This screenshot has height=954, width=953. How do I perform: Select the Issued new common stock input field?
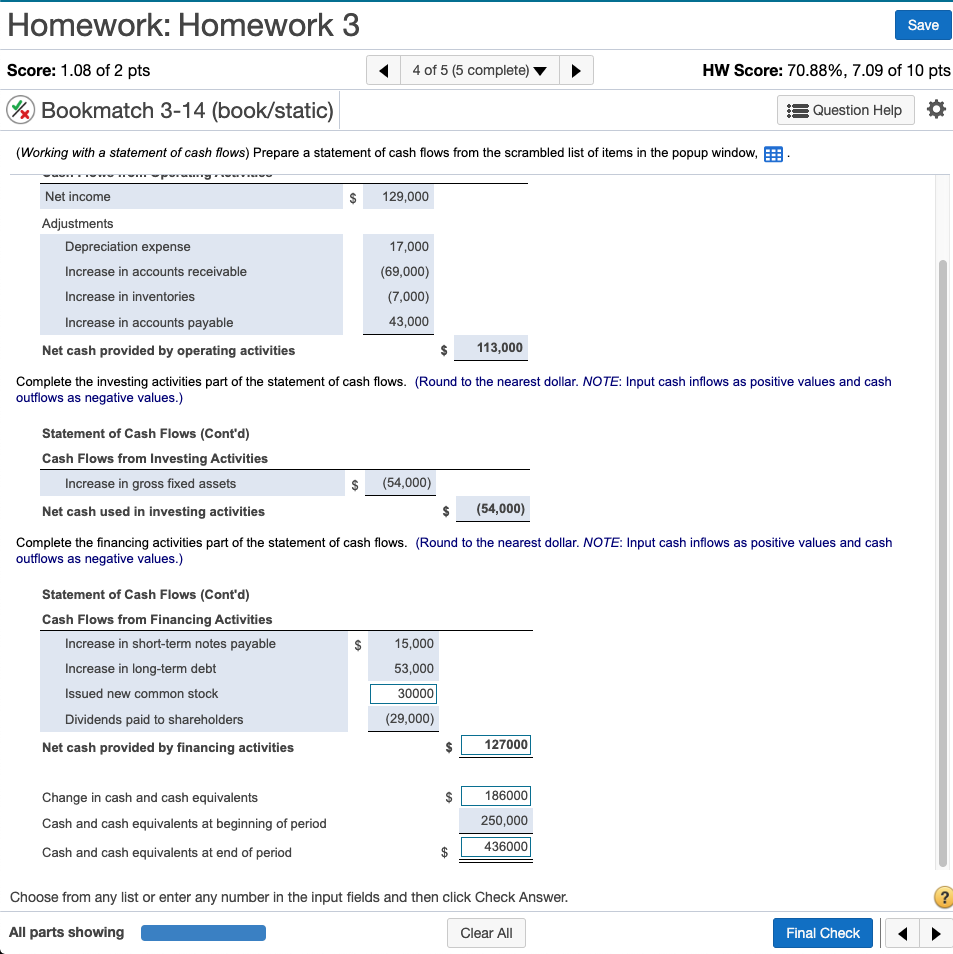(x=403, y=693)
